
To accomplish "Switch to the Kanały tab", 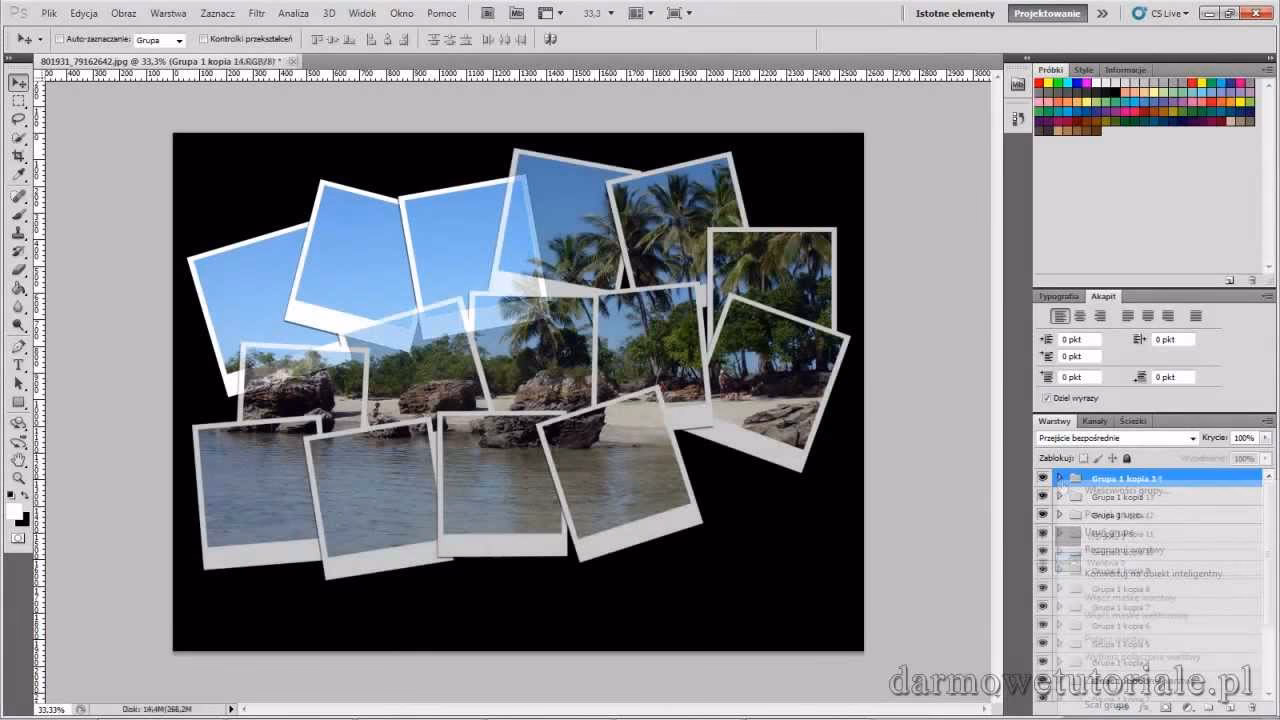I will tap(1095, 421).
